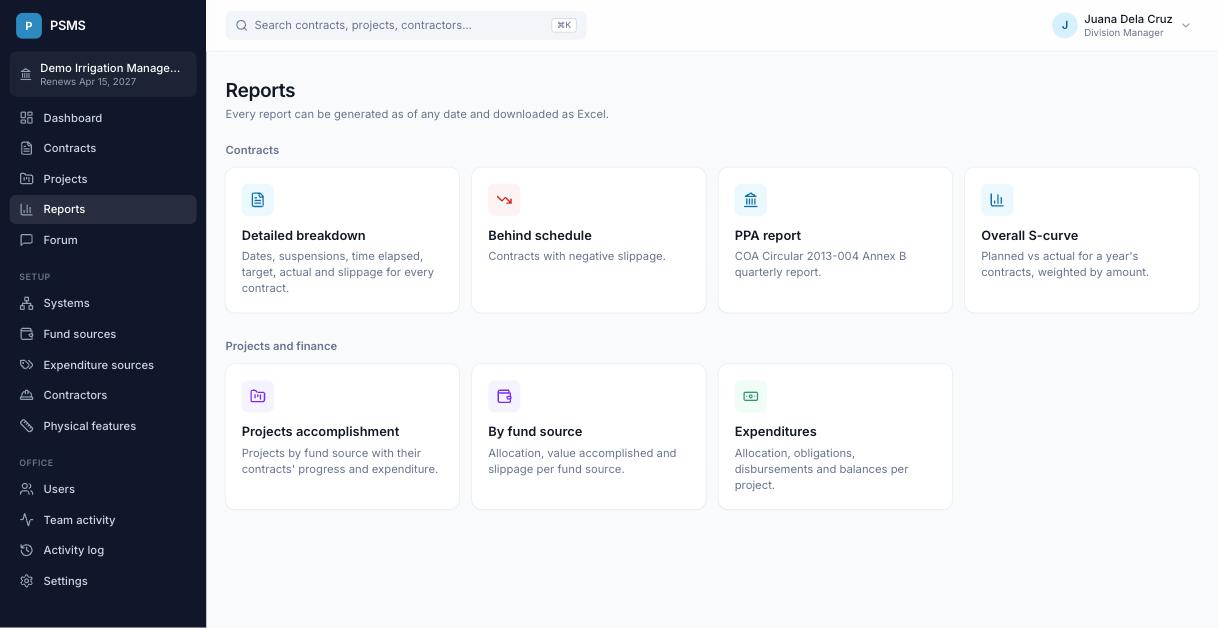Open the Demo Irrigation Management organization switcher

[103, 74]
